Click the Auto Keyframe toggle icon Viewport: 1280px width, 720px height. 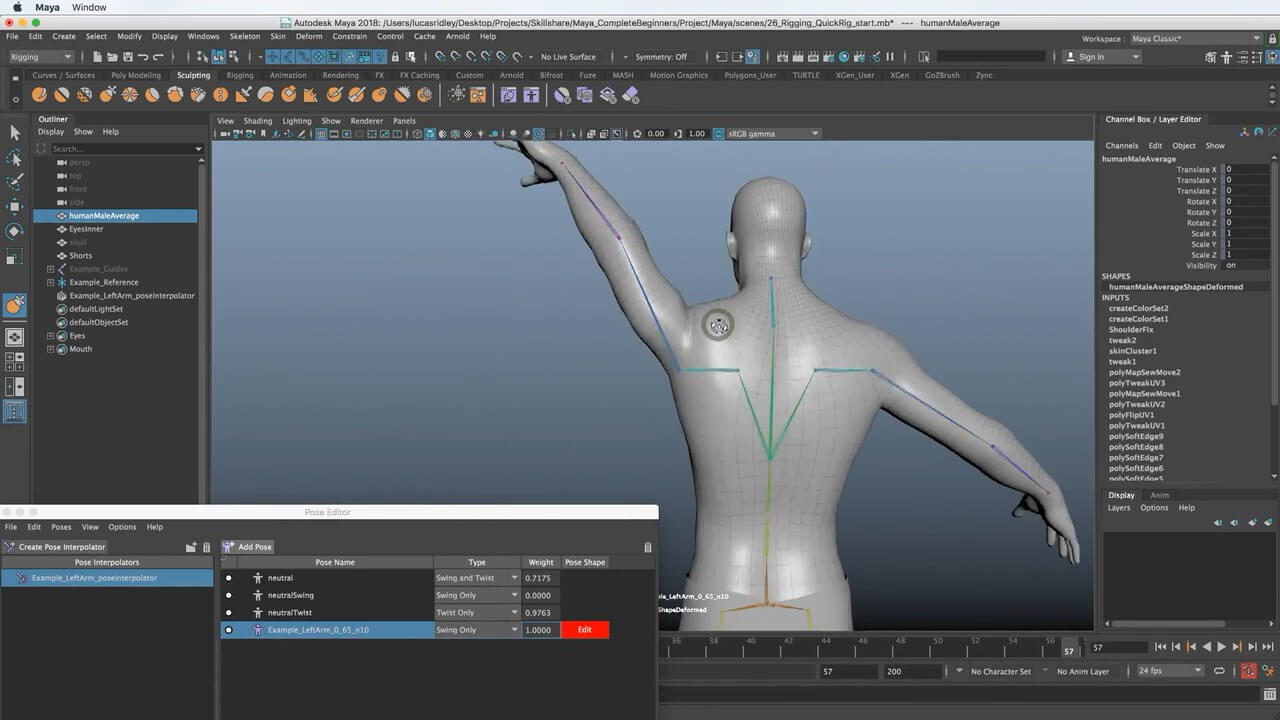(x=1248, y=671)
